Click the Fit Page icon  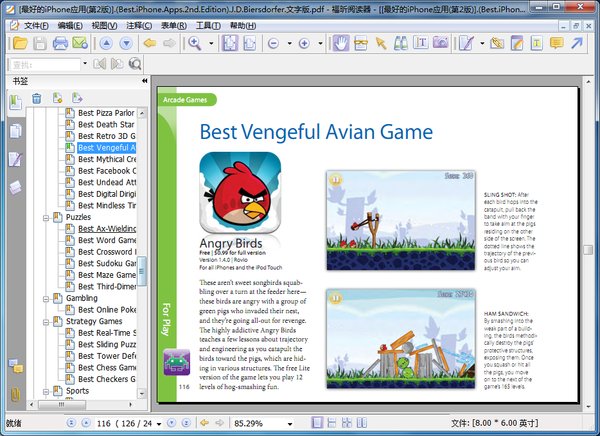(x=230, y=43)
